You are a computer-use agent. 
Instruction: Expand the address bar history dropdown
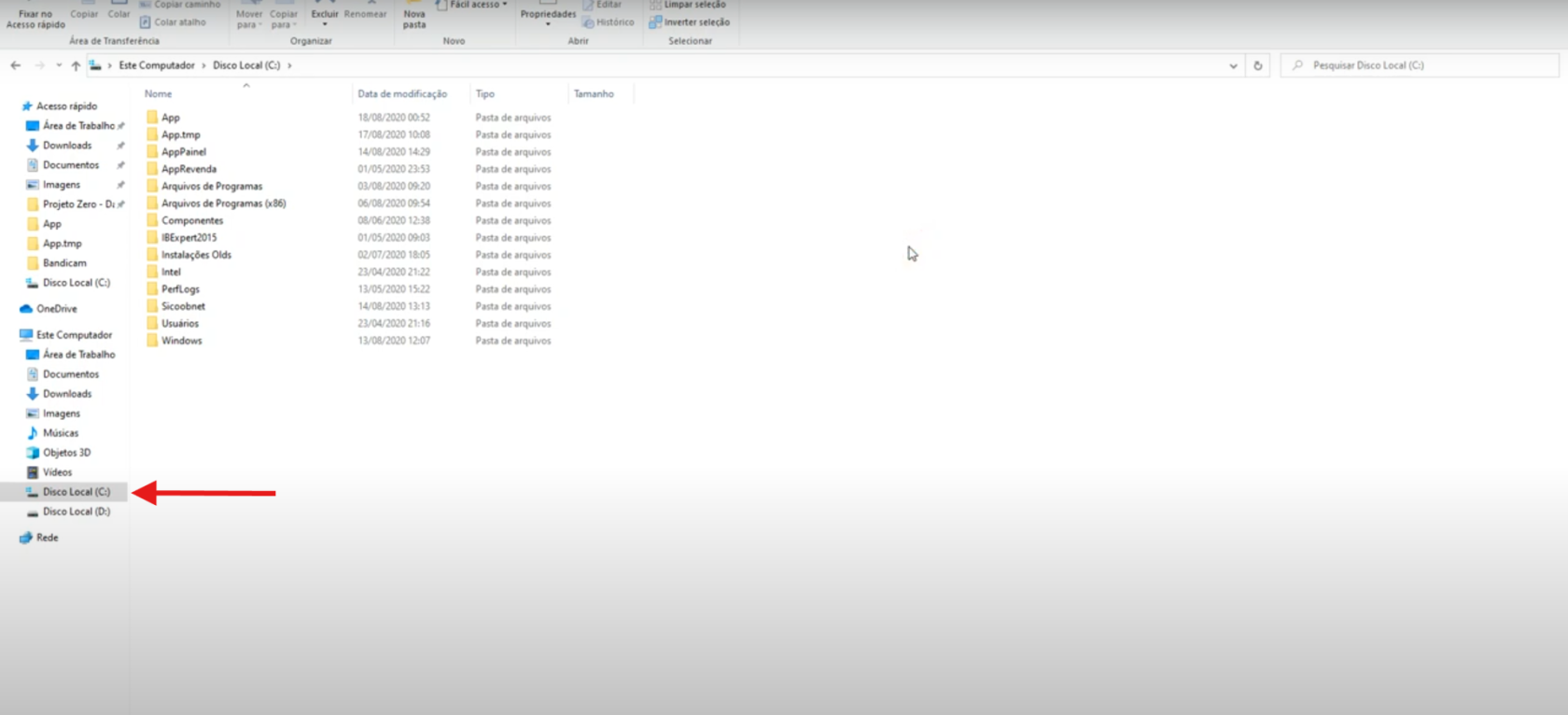[1233, 65]
